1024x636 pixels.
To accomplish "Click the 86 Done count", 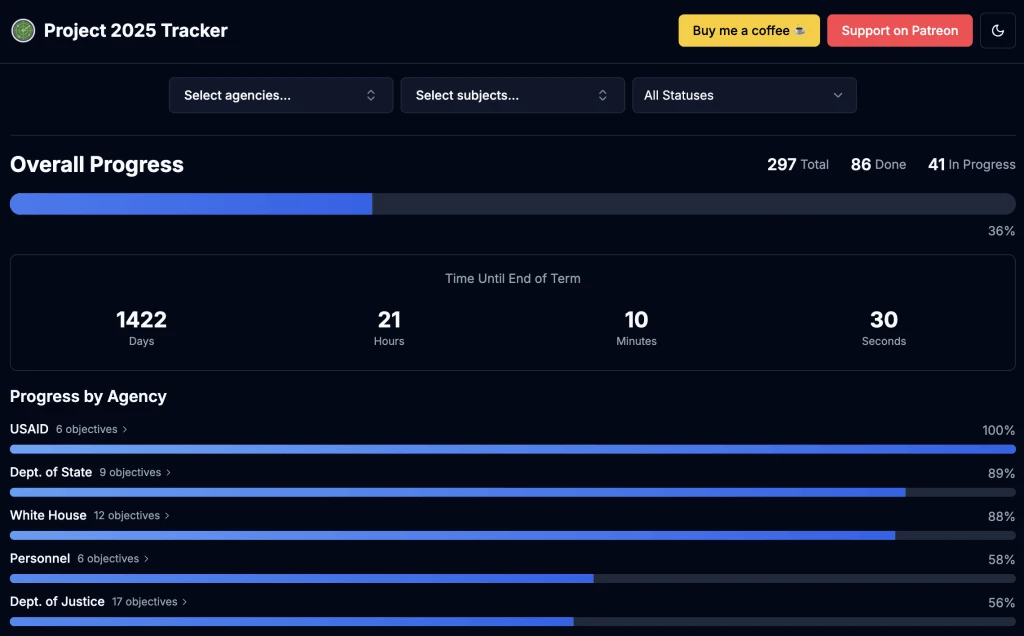I will coord(878,165).
